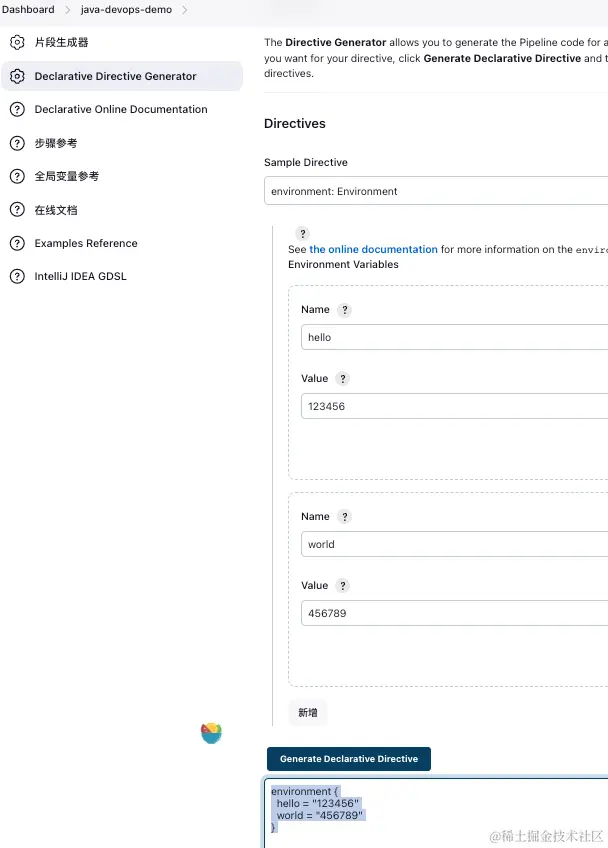608x848 pixels.
Task: Open help icon above the online documentation text
Action: point(303,234)
